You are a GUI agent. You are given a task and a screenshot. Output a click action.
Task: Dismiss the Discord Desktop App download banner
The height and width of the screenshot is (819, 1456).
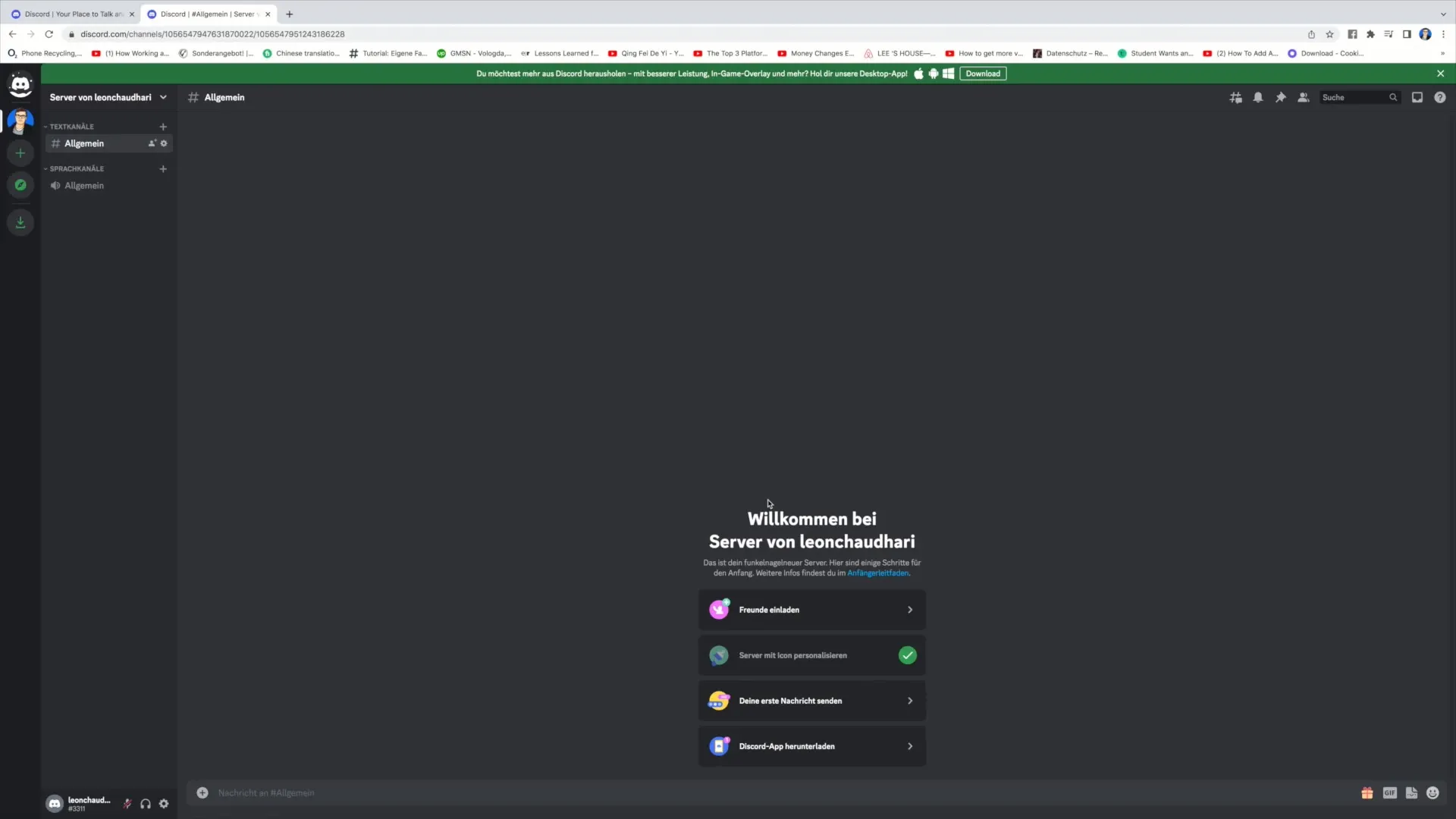[x=1440, y=73]
